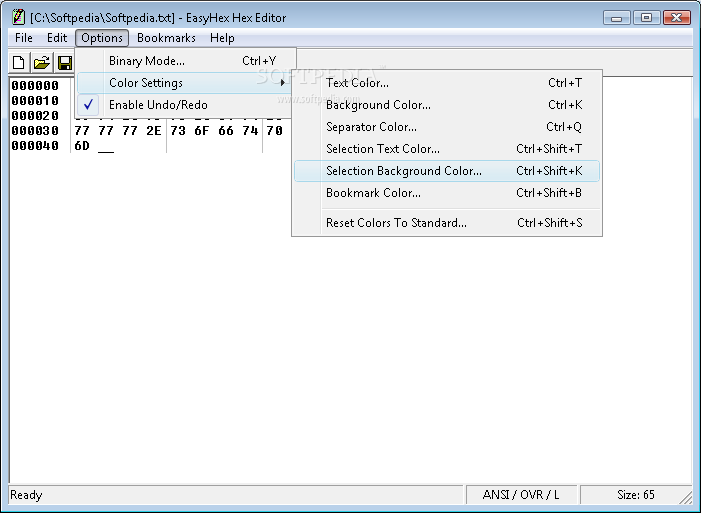Choose Selection Background Color... item
The image size is (701, 513).
[447, 171]
